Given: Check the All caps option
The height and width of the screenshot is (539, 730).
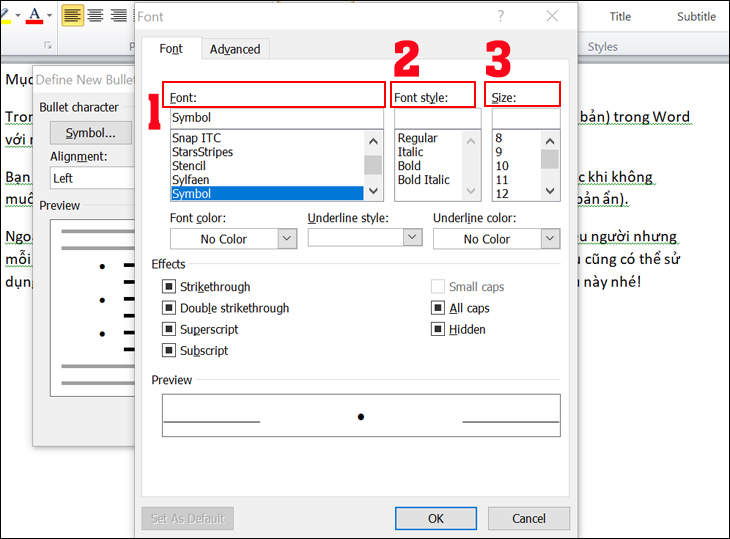Looking at the screenshot, I should click(x=438, y=308).
